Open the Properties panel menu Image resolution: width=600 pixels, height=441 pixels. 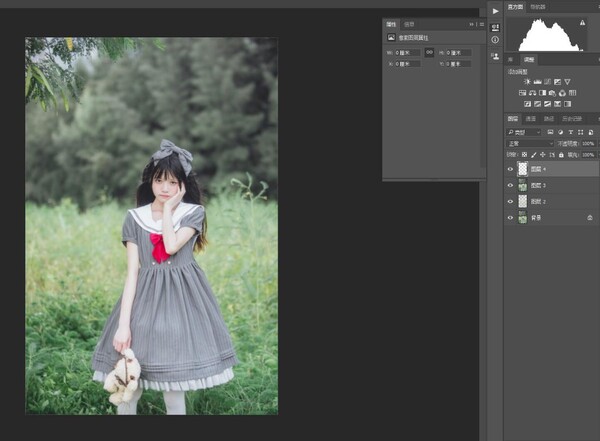click(482, 24)
